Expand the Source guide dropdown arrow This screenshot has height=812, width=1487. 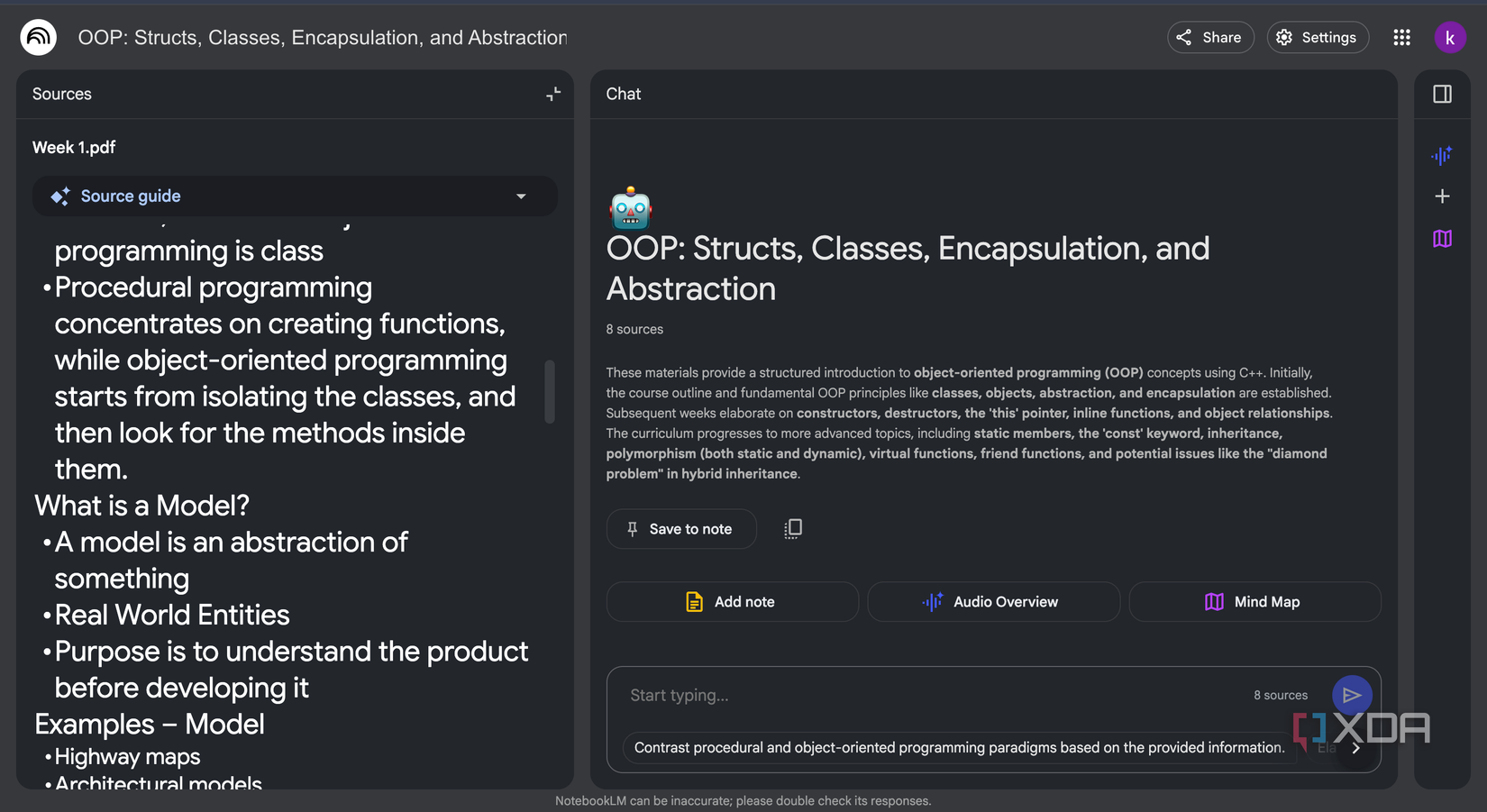(x=521, y=196)
